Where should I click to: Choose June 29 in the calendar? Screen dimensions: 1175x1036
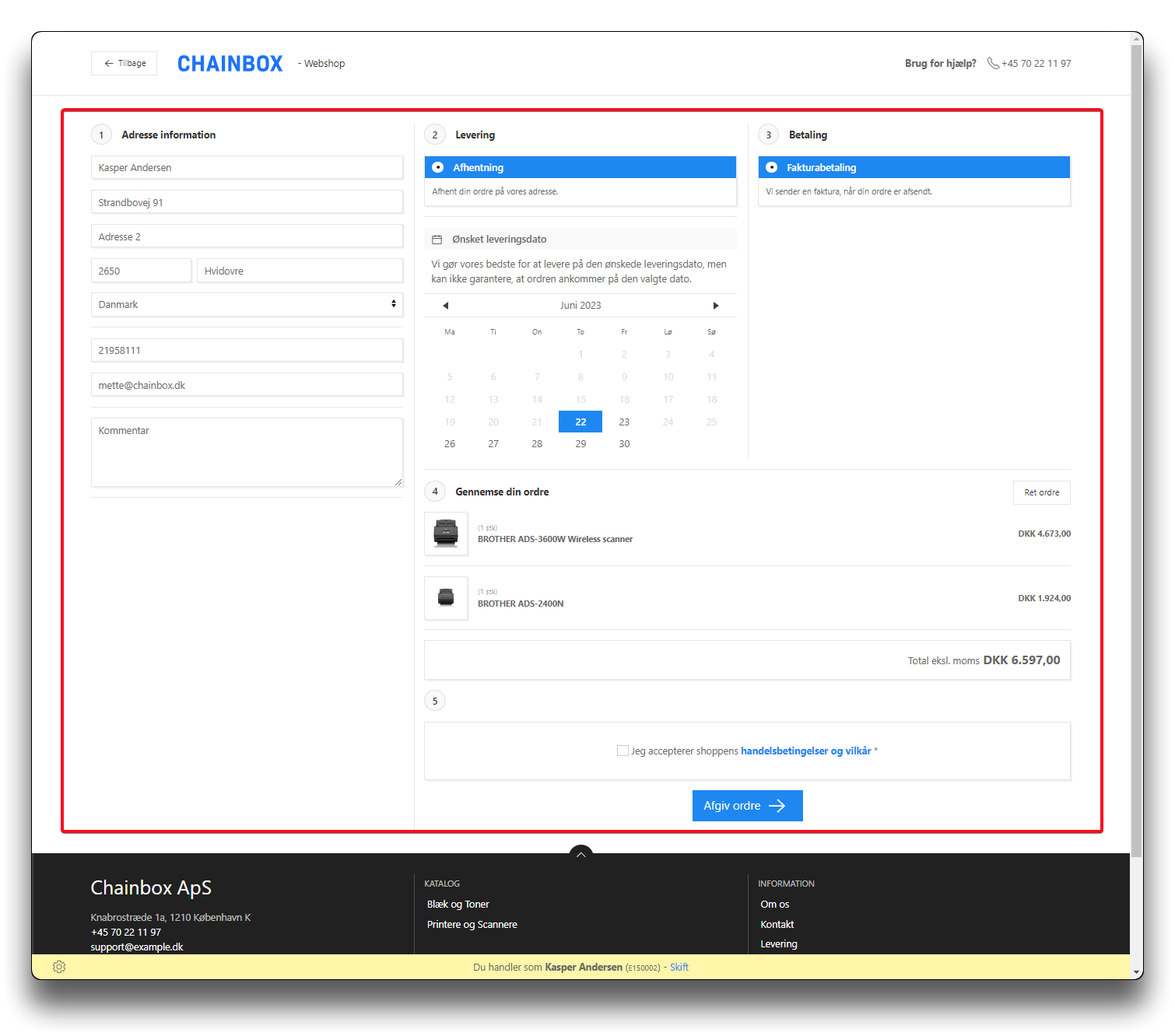(580, 444)
